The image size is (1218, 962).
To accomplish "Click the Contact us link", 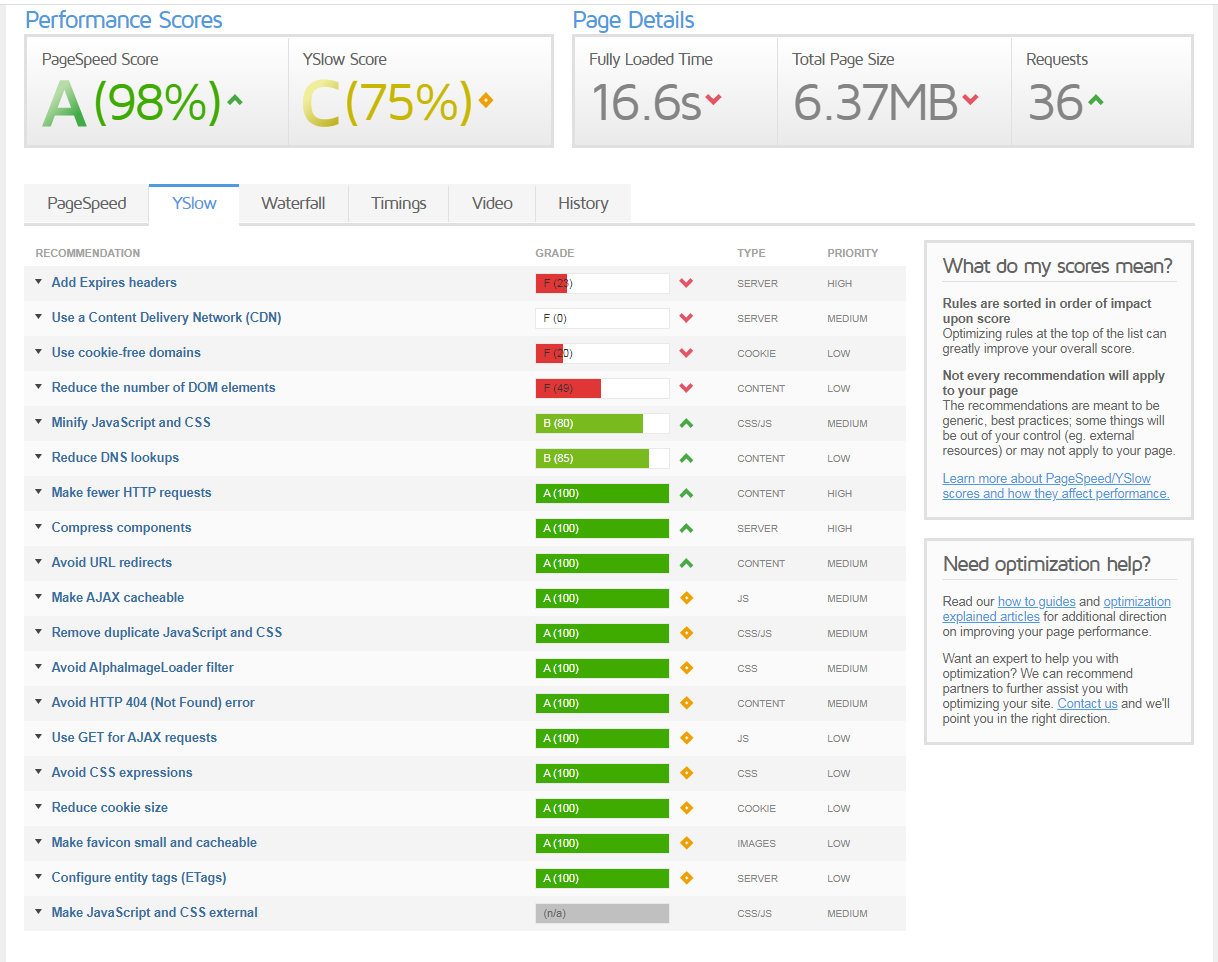I will pyautogui.click(x=1087, y=703).
